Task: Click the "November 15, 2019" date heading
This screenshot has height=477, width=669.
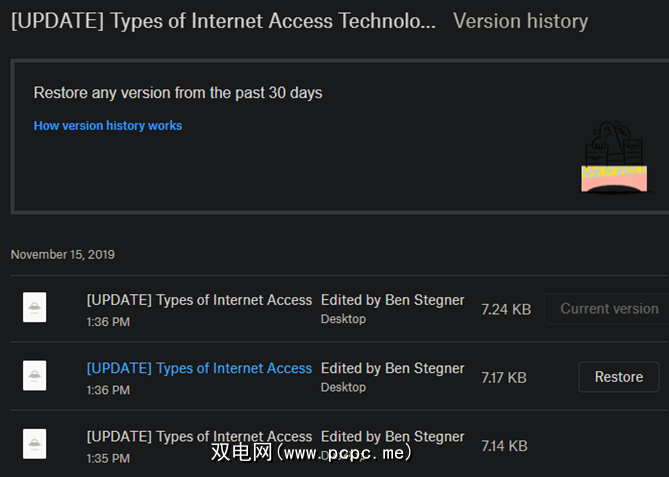Action: [x=63, y=255]
